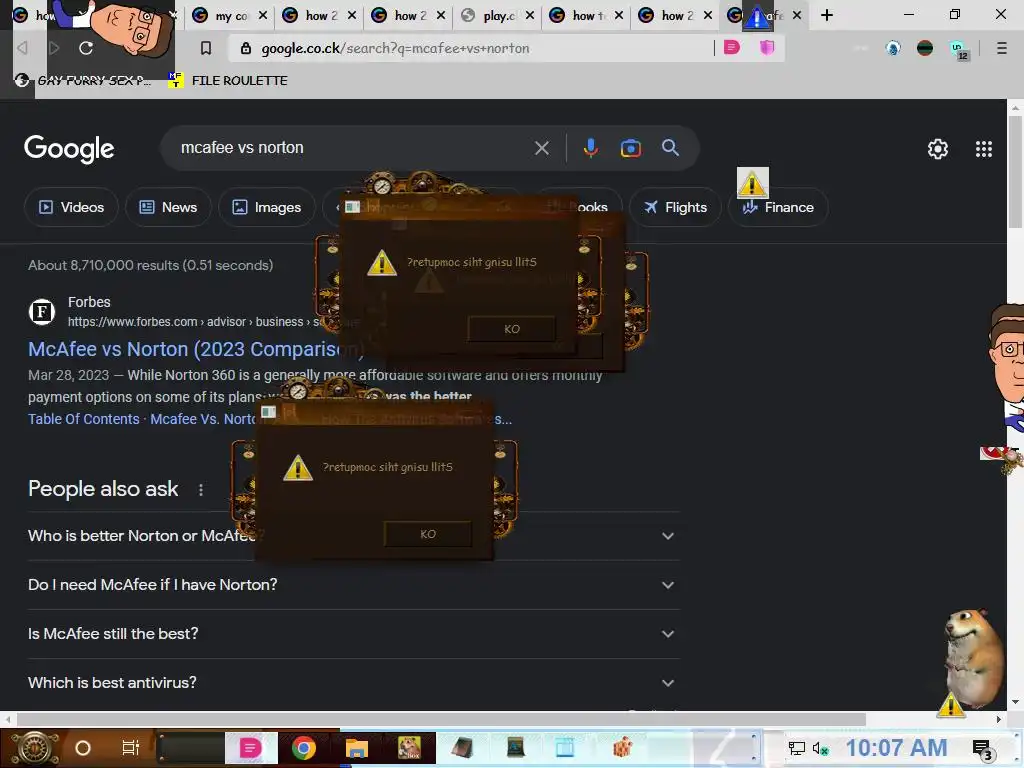Image resolution: width=1024 pixels, height=768 pixels.
Task: Open the extension with the 12 badge
Action: [958, 49]
